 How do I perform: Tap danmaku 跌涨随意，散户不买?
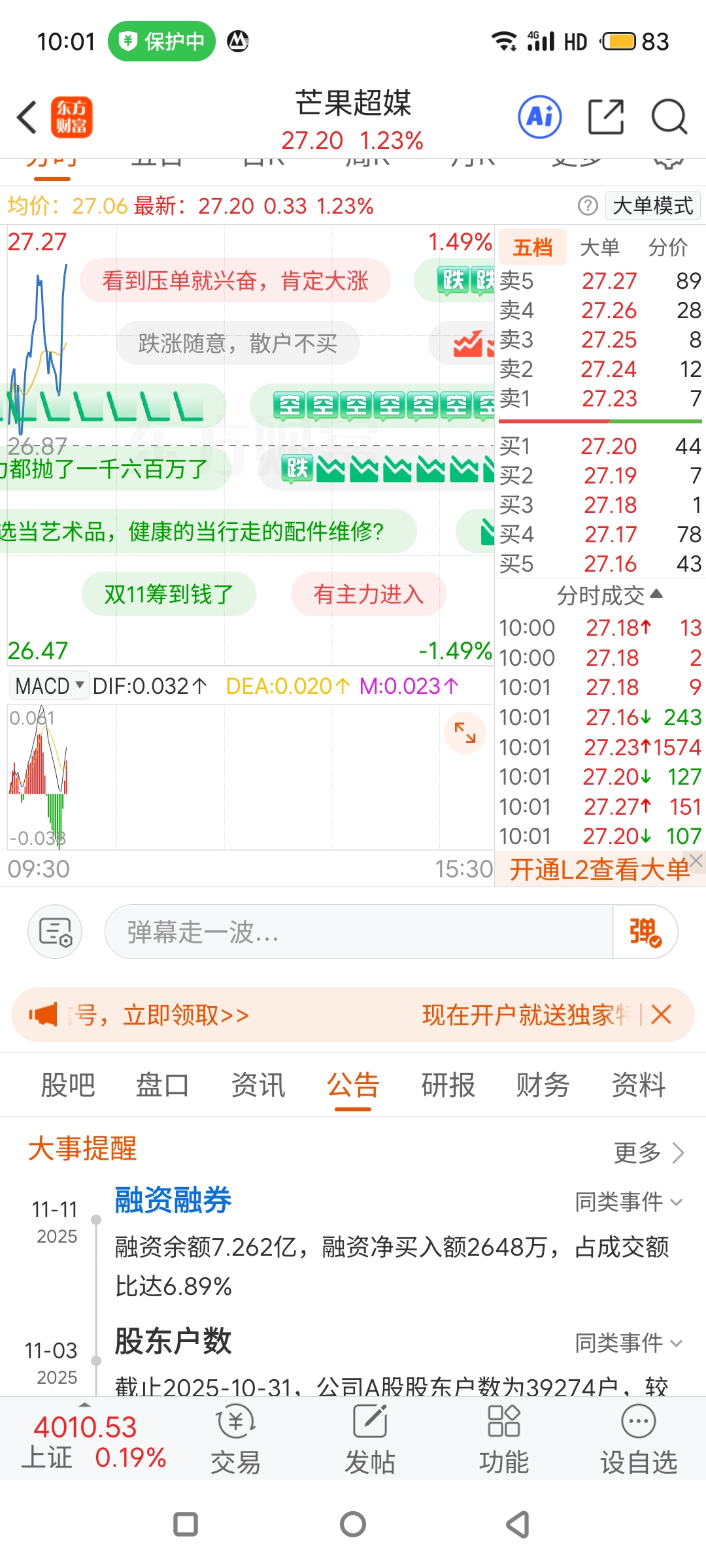pyautogui.click(x=238, y=343)
